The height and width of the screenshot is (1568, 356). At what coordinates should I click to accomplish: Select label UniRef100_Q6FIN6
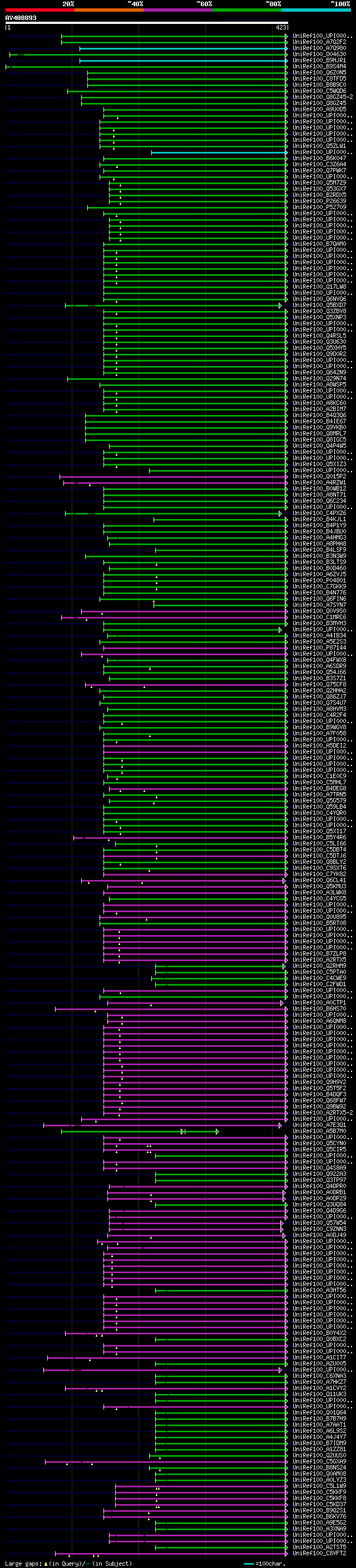click(x=319, y=599)
